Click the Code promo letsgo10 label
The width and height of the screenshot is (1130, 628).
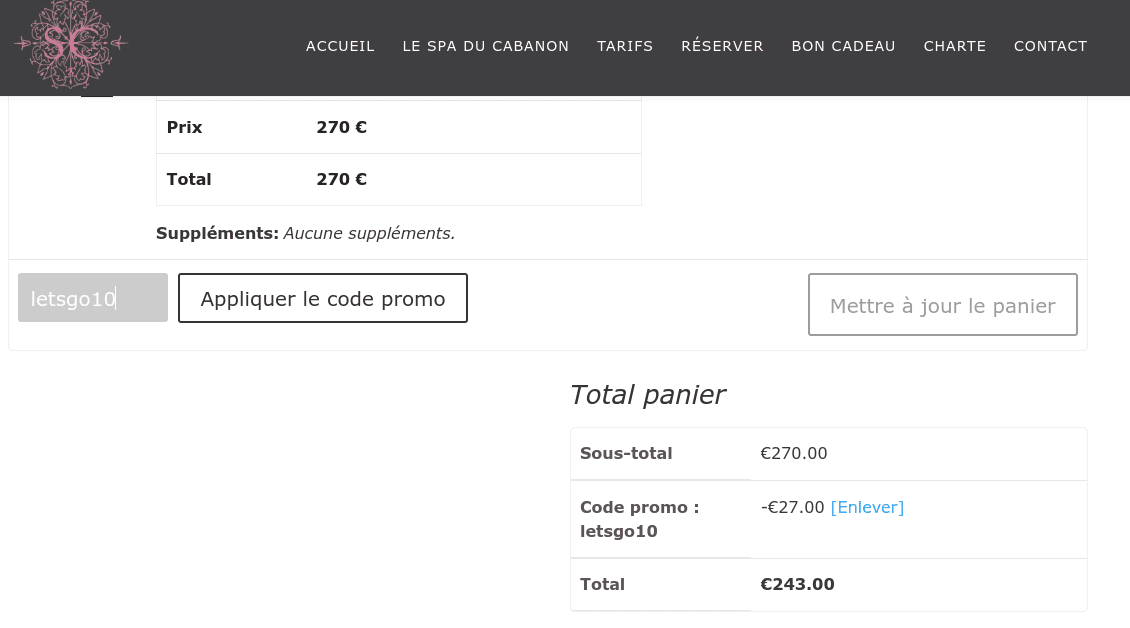[x=639, y=519]
